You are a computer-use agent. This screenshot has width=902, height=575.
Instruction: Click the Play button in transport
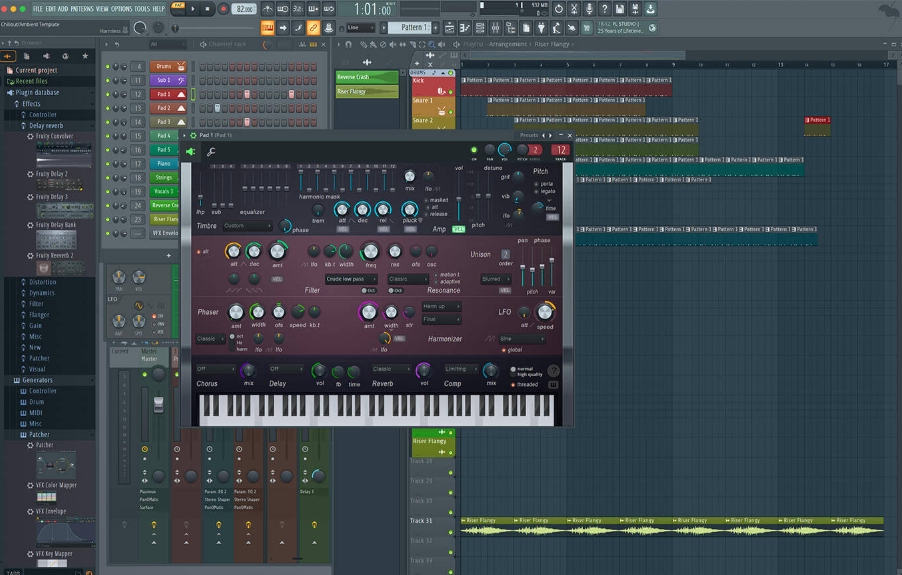(x=193, y=9)
